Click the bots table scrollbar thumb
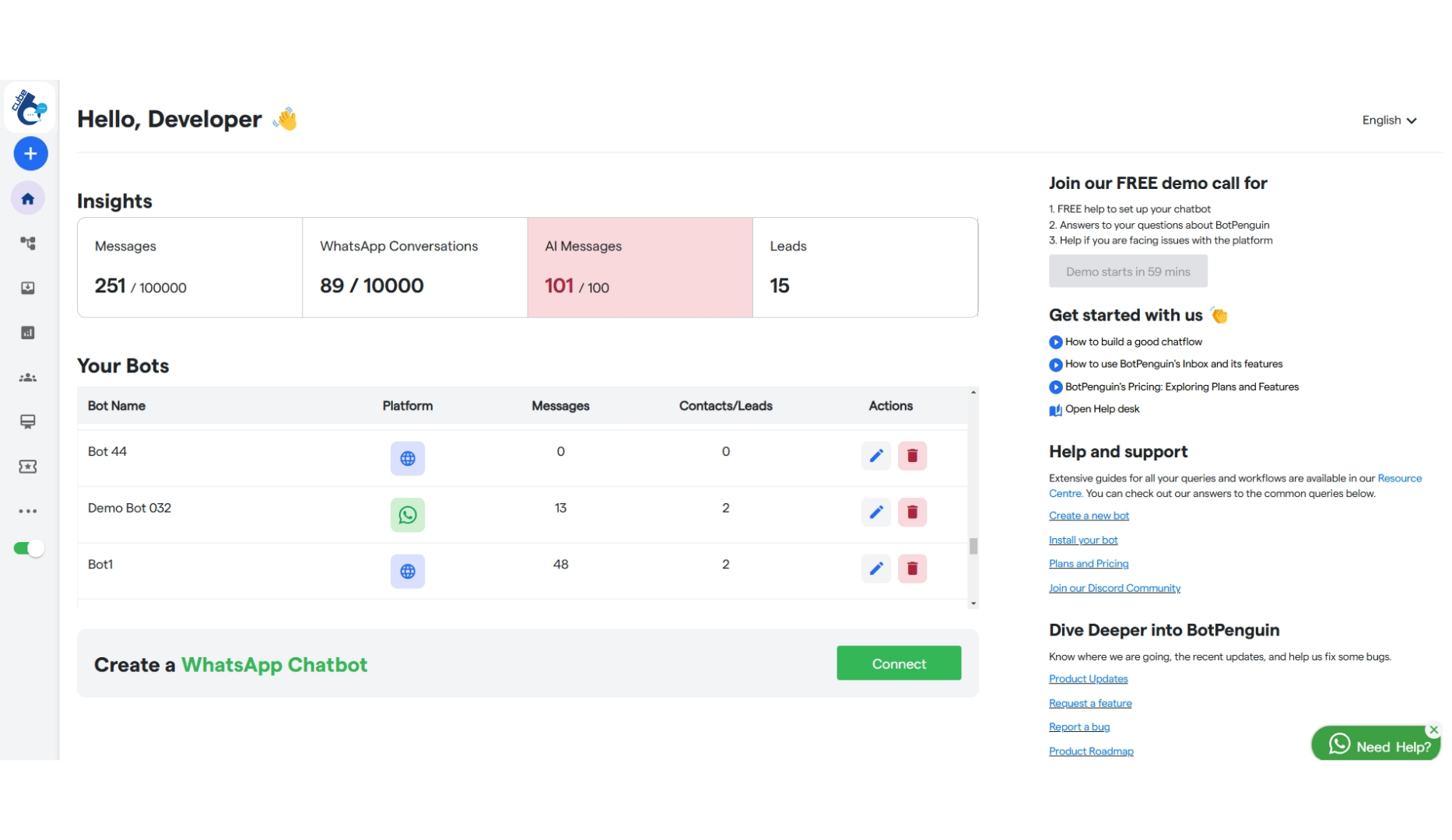1452x840 pixels. pyautogui.click(x=973, y=547)
